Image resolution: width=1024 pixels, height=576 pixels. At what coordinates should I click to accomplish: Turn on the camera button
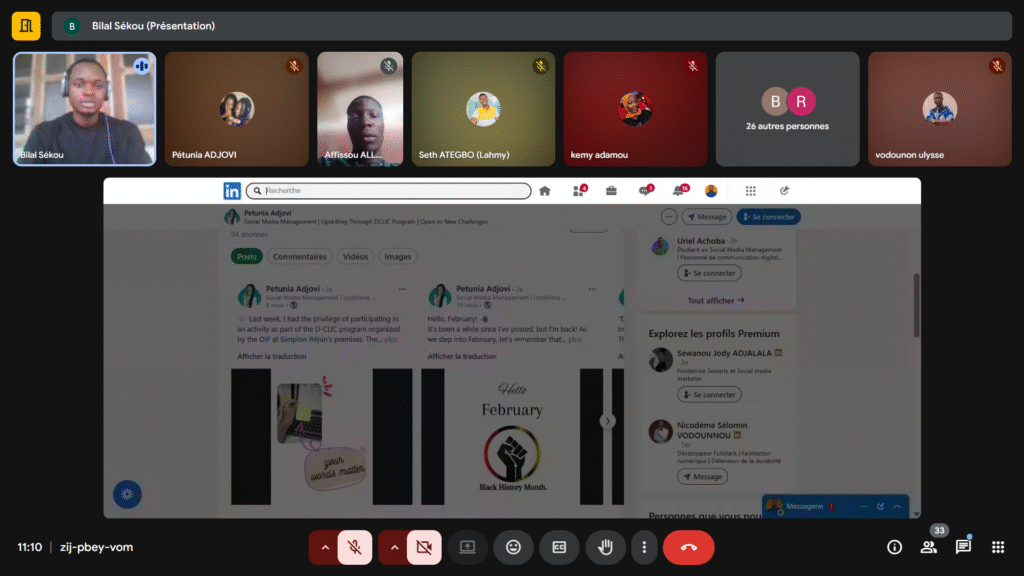pos(424,547)
